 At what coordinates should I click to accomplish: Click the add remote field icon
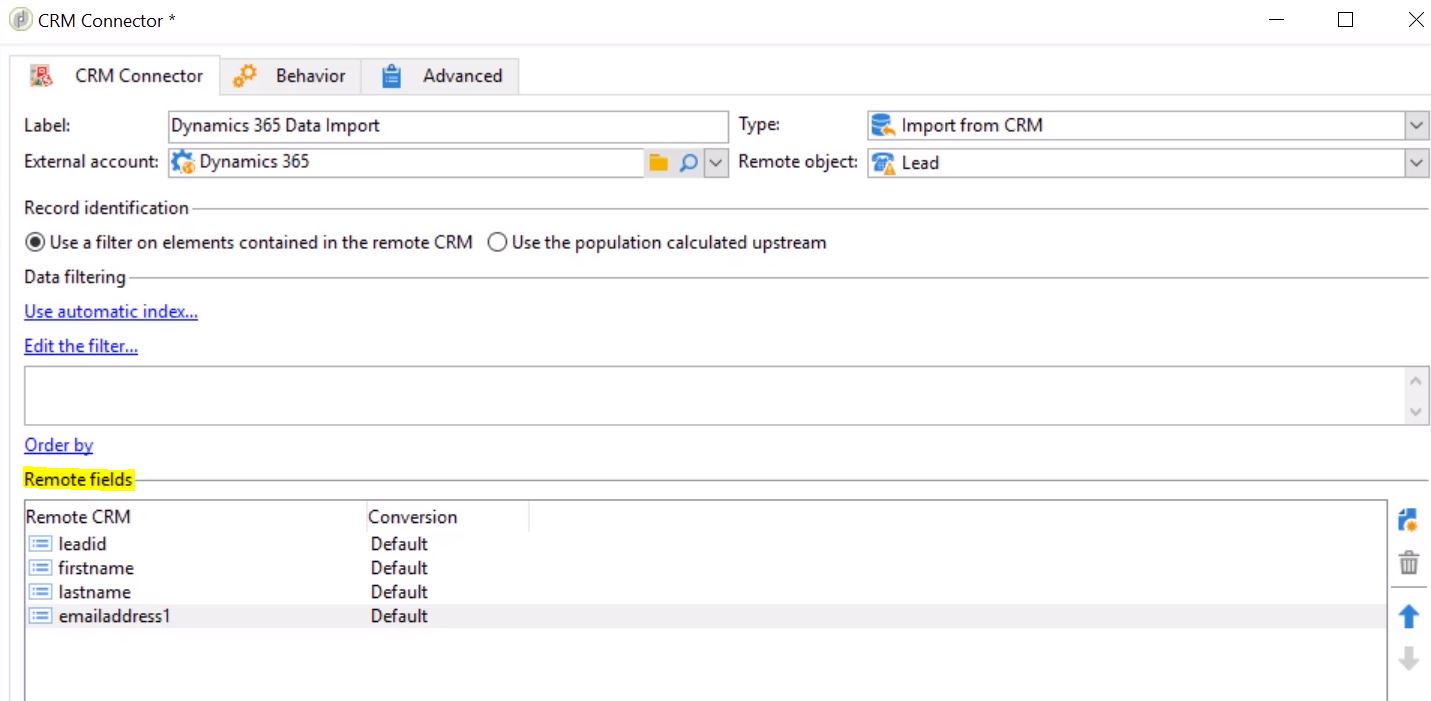click(1408, 520)
